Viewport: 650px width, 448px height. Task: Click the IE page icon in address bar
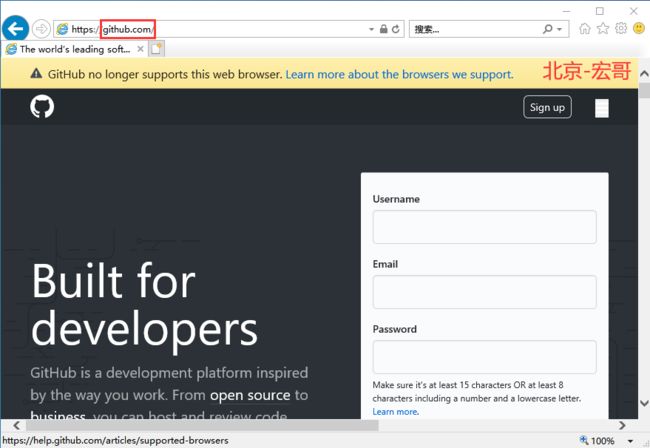(62, 29)
